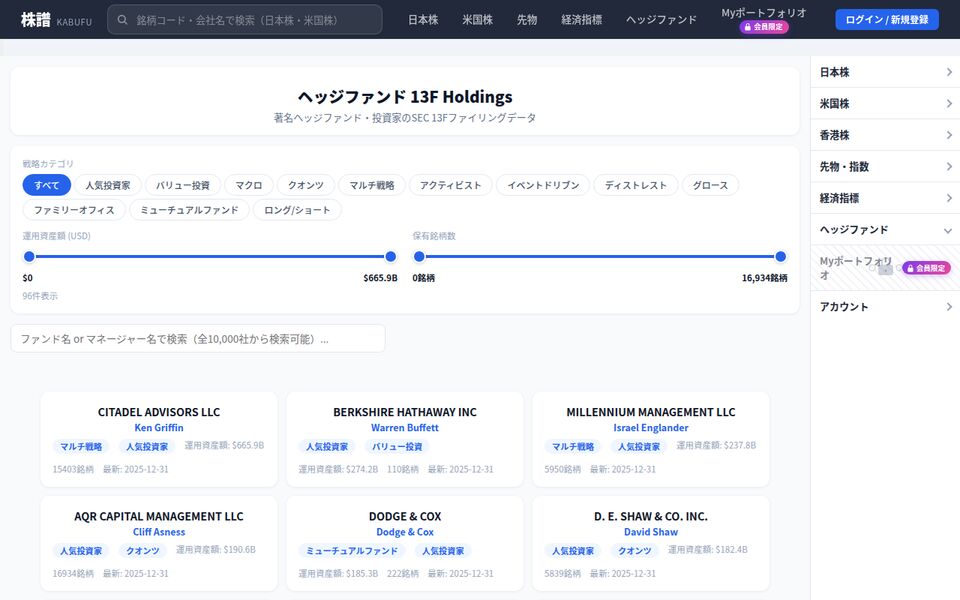960x600 pixels.
Task: Expand 日本株 chevron in sidebar
Action: tap(948, 72)
